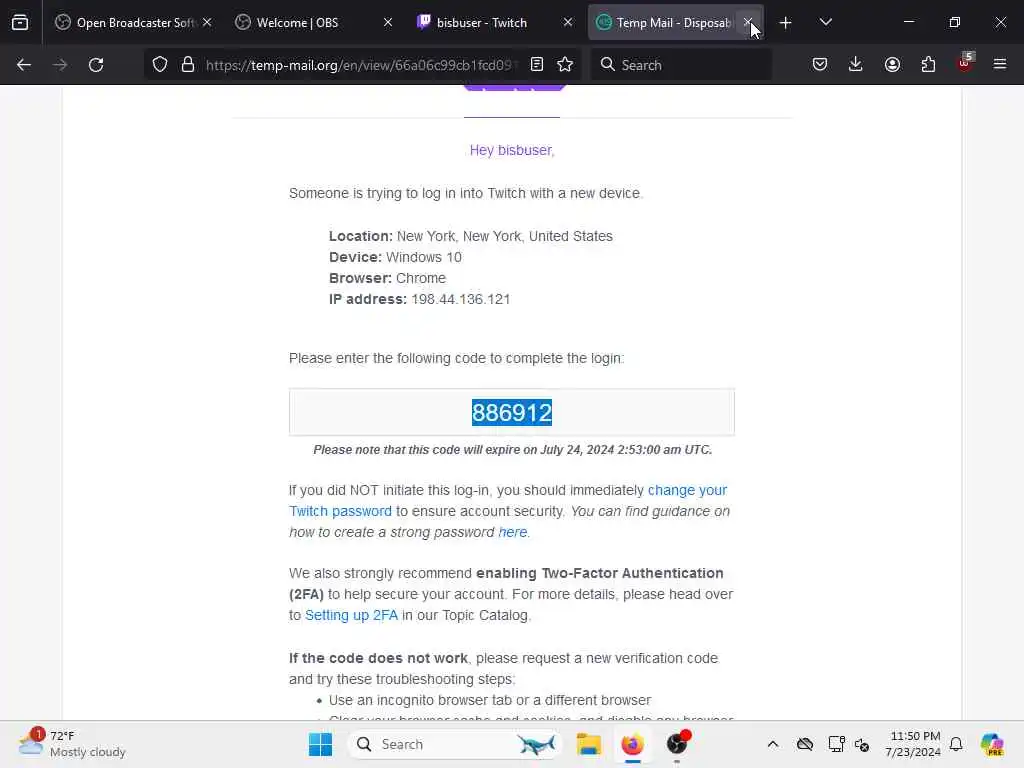Switch to Welcome | OBS tab

(313, 22)
